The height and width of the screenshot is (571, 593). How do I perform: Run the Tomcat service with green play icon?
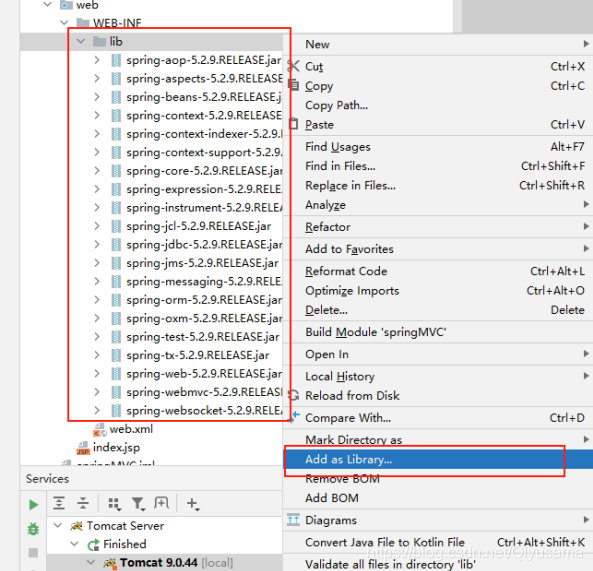tap(33, 505)
